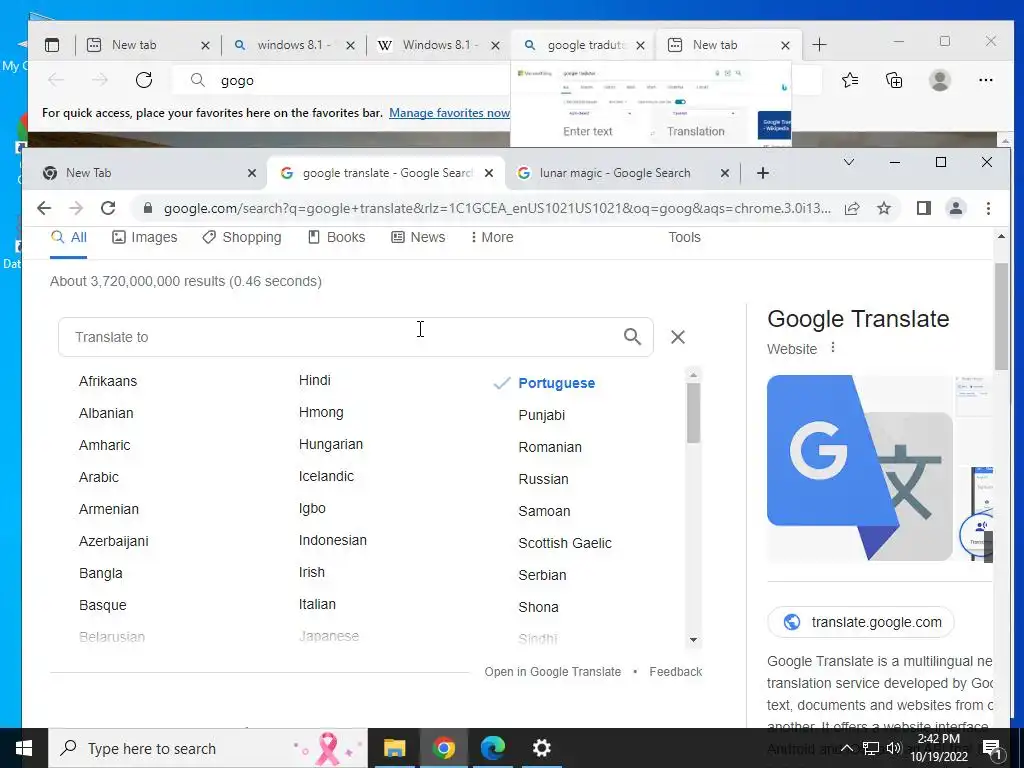This screenshot has width=1024, height=768.
Task: Open the More search filters dropdown
Action: [x=492, y=237]
